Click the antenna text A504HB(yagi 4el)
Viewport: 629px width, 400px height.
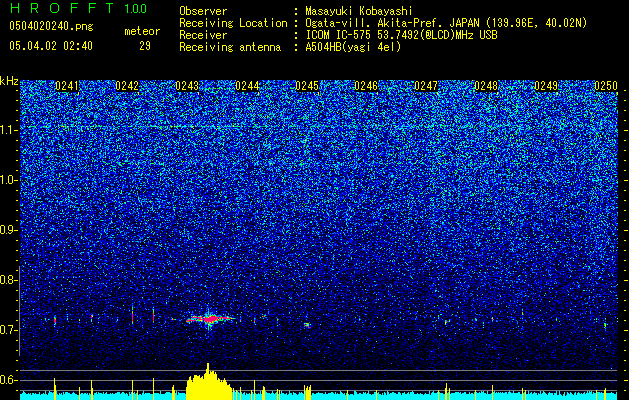[x=353, y=47]
